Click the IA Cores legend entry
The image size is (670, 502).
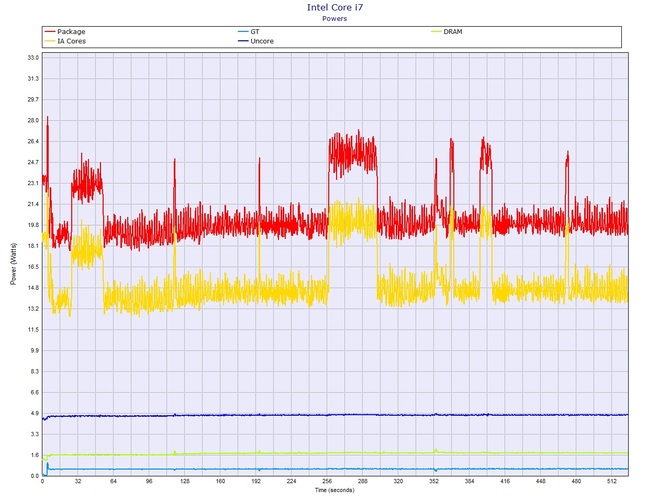point(65,41)
